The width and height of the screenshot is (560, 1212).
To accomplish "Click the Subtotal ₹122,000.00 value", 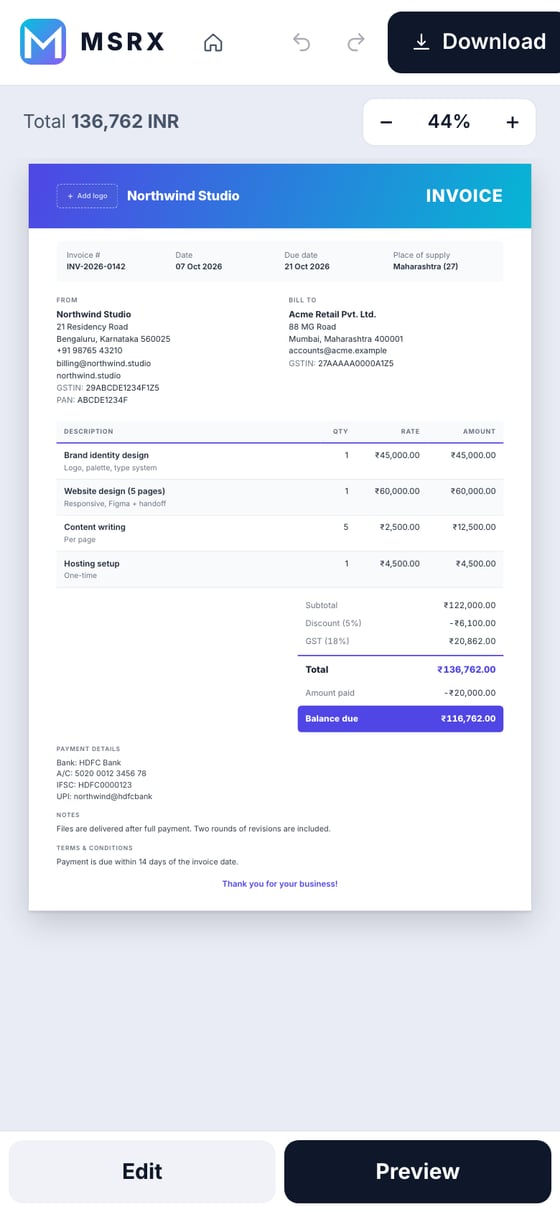I will [x=469, y=605].
